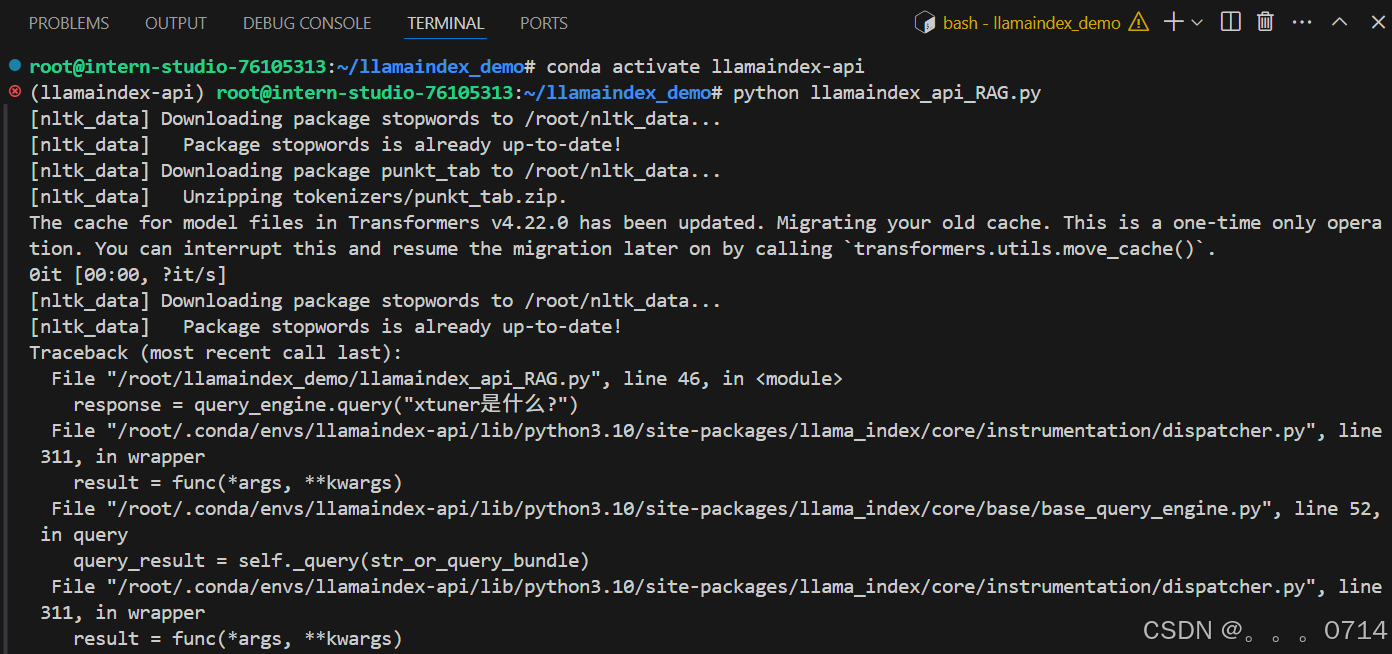Click the blue command success decoration dot
Screen dimensions: 1392x654
click(x=14, y=65)
